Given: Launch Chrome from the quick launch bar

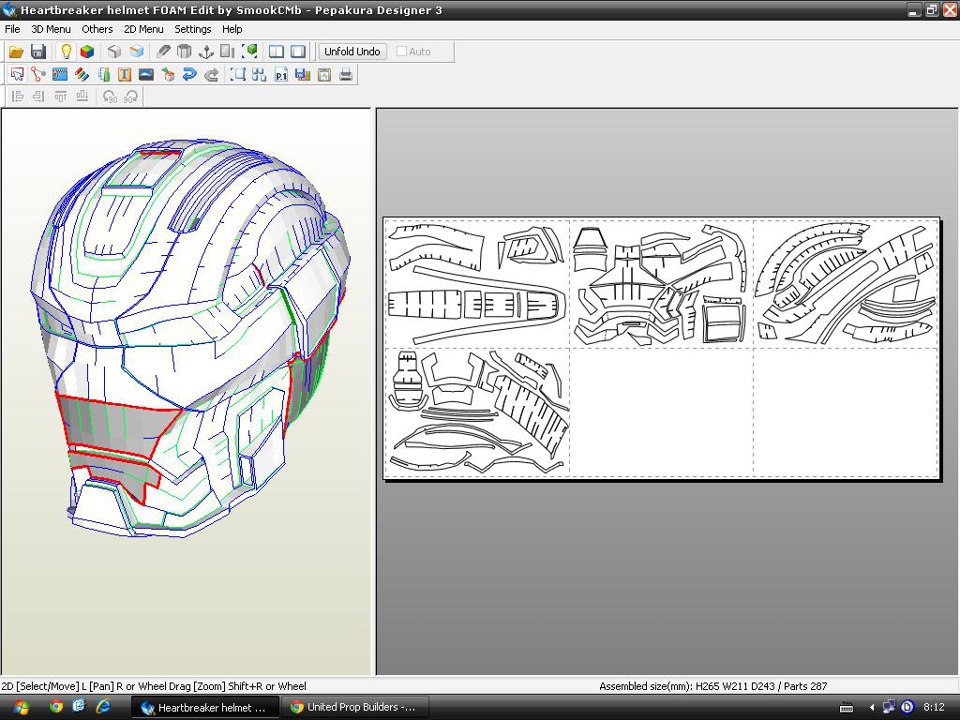Looking at the screenshot, I should tap(56, 707).
